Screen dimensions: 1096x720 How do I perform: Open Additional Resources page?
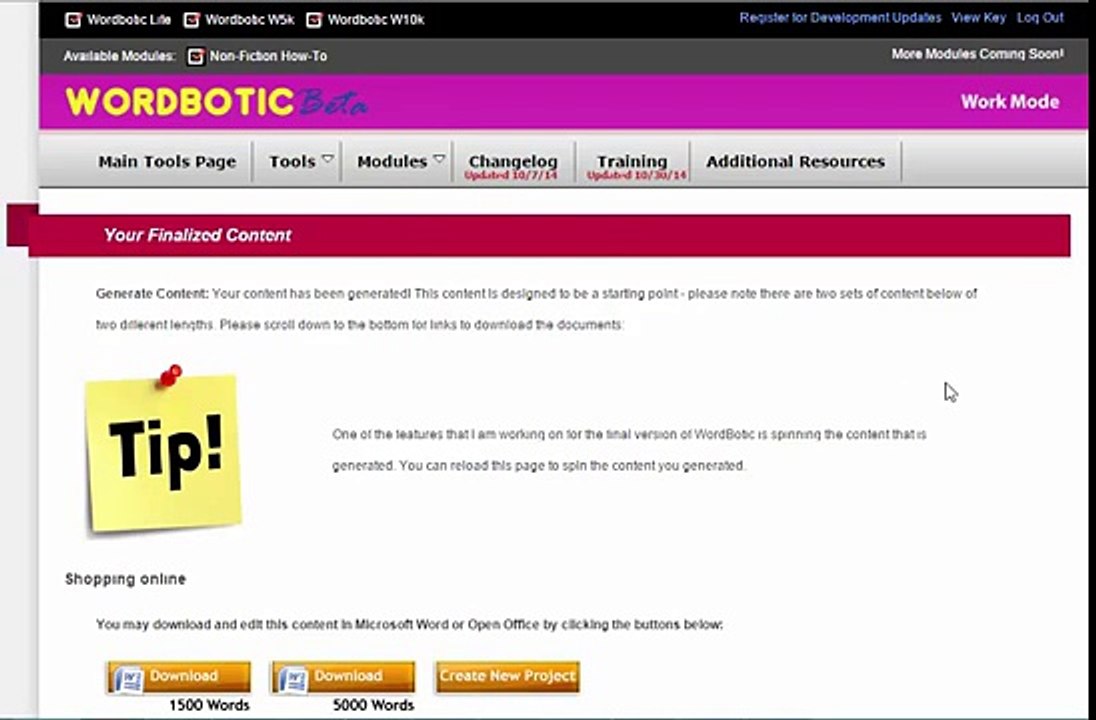795,161
